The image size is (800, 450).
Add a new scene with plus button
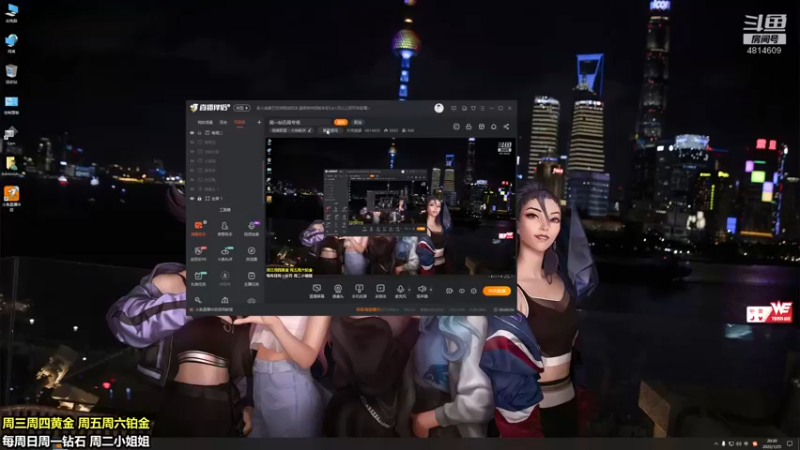259,122
